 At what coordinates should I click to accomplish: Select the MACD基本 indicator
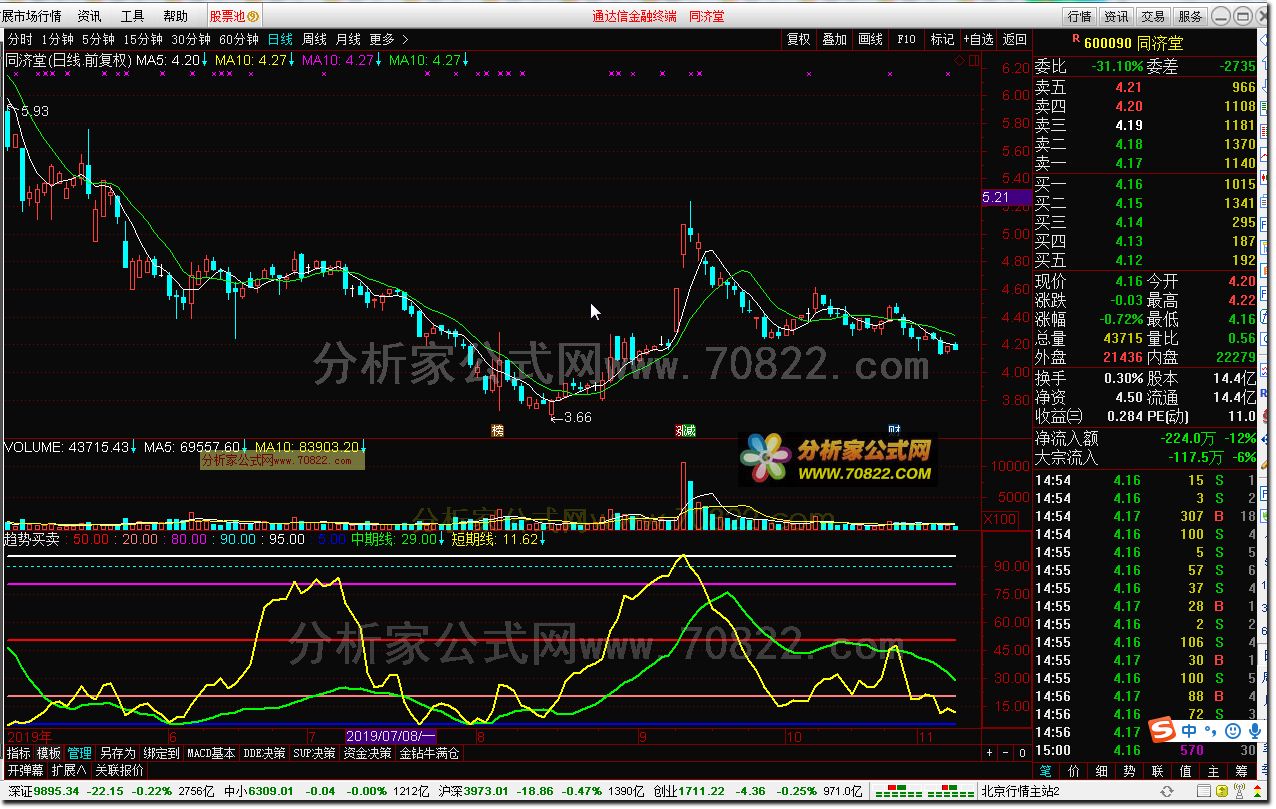coord(212,753)
